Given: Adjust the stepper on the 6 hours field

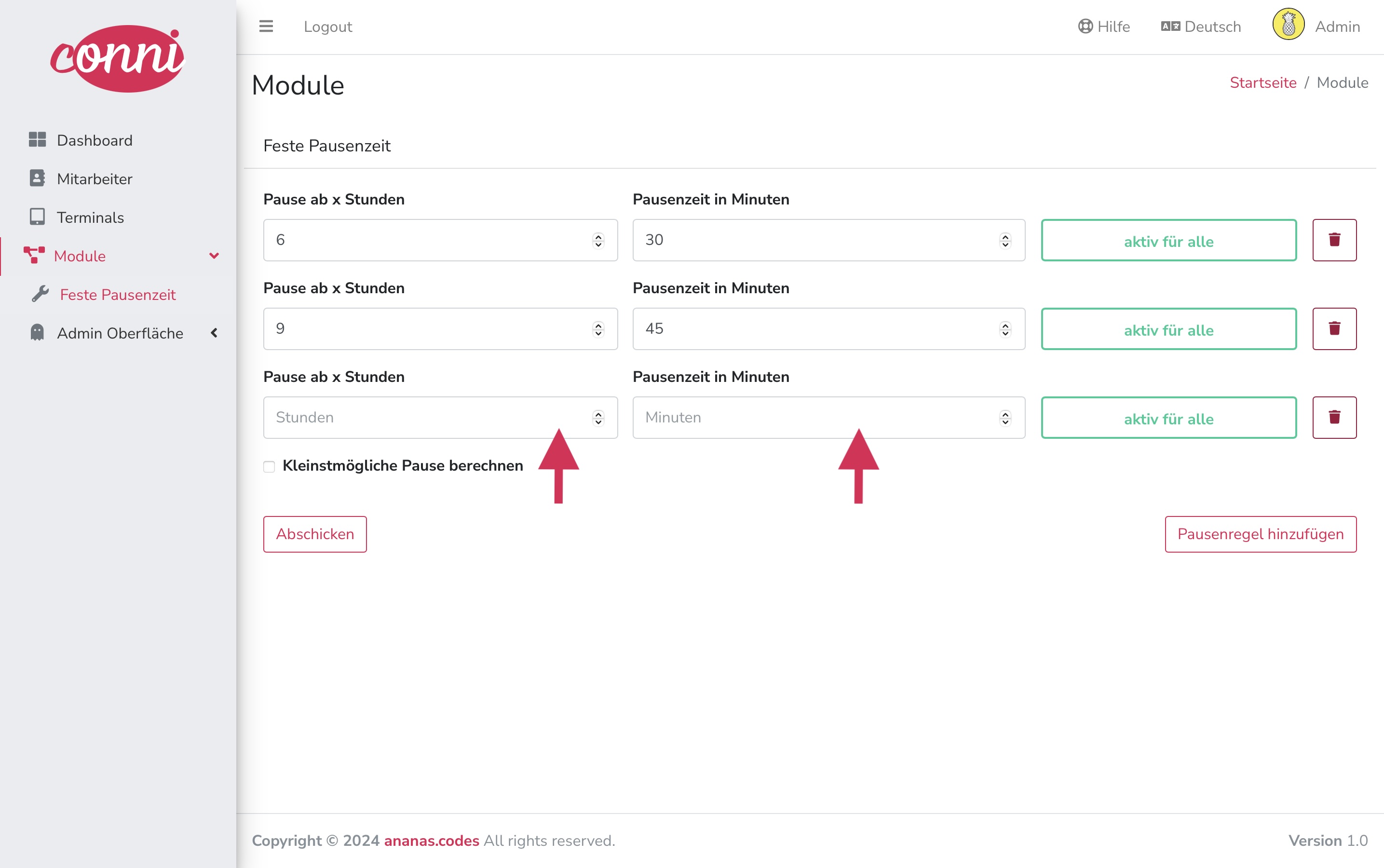Looking at the screenshot, I should point(598,240).
